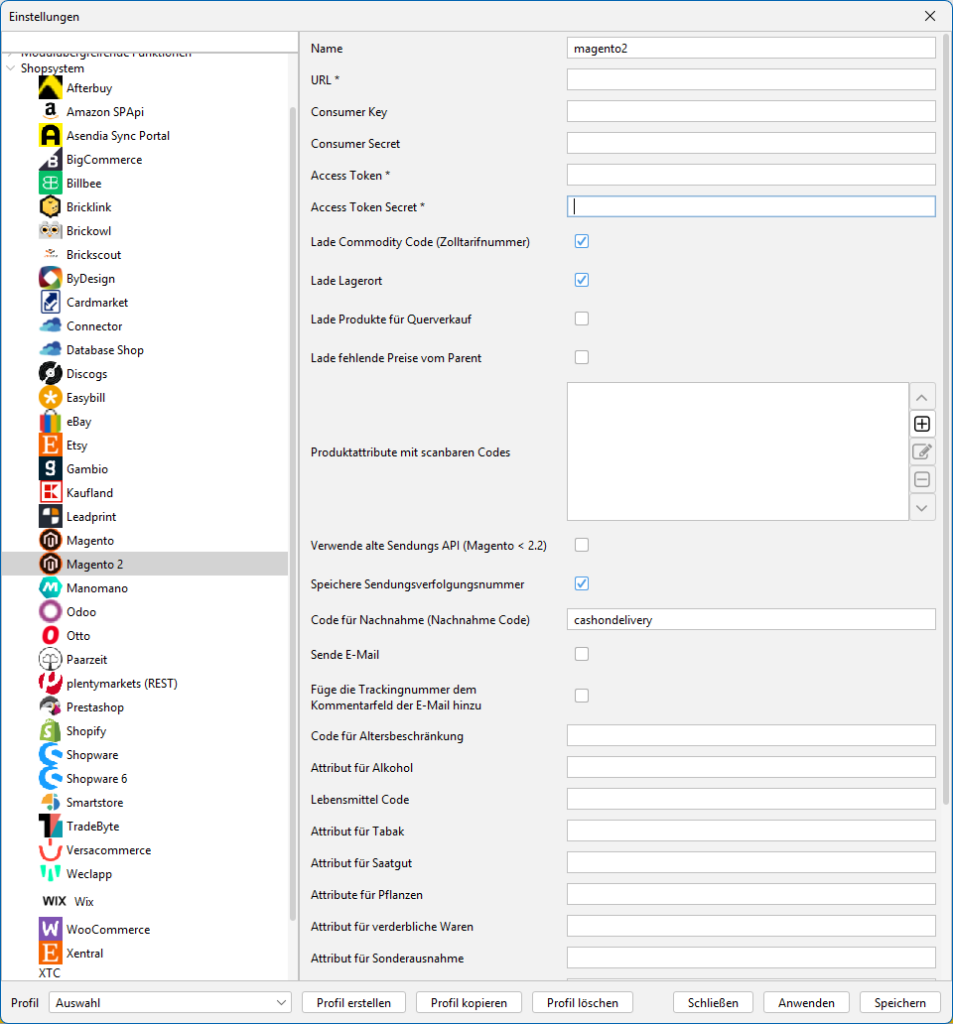953x1024 pixels.
Task: Disable Lade Commodity Code checkbox
Action: click(x=581, y=241)
